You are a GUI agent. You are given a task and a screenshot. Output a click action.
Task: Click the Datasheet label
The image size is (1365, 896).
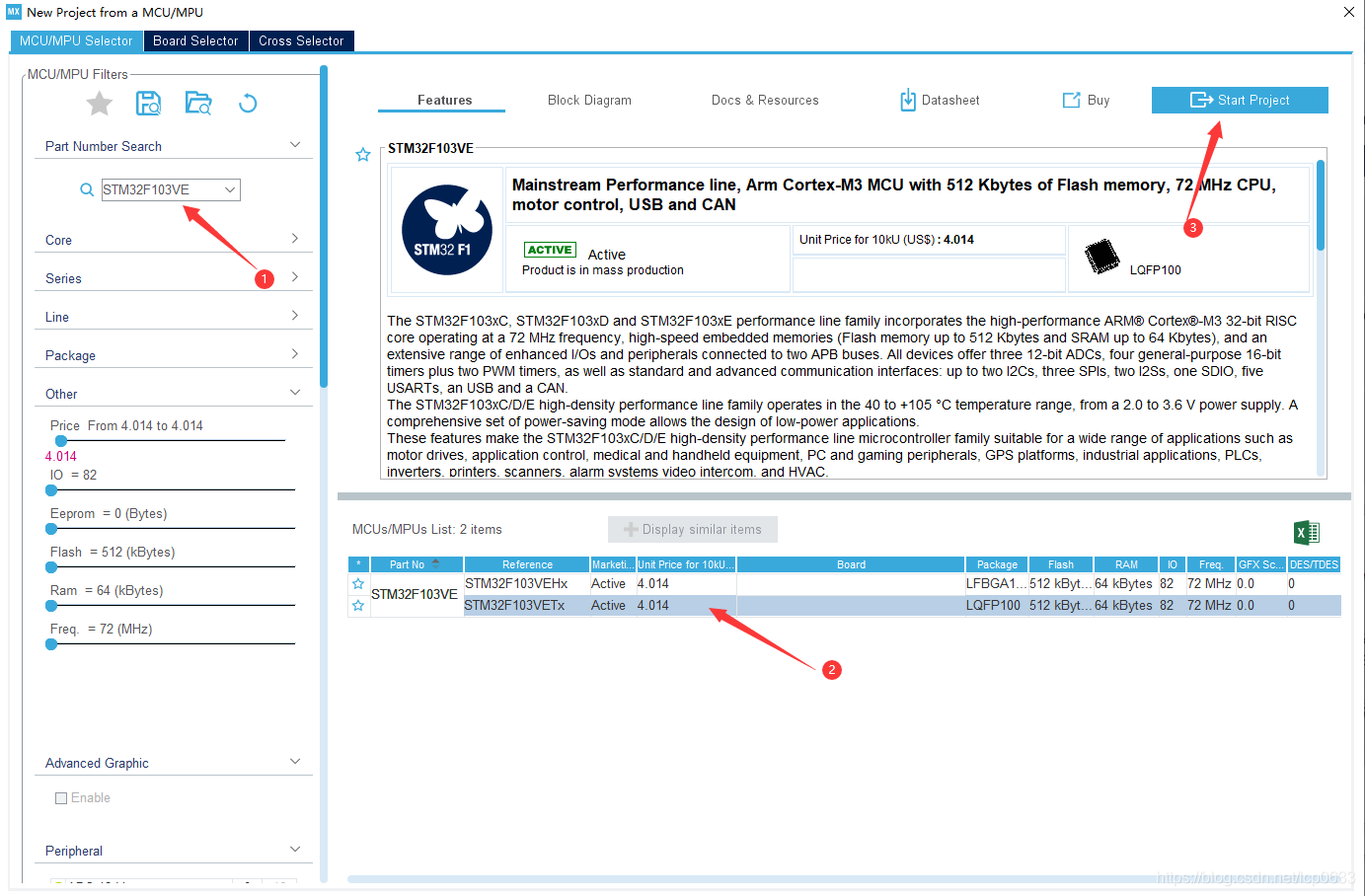(950, 100)
